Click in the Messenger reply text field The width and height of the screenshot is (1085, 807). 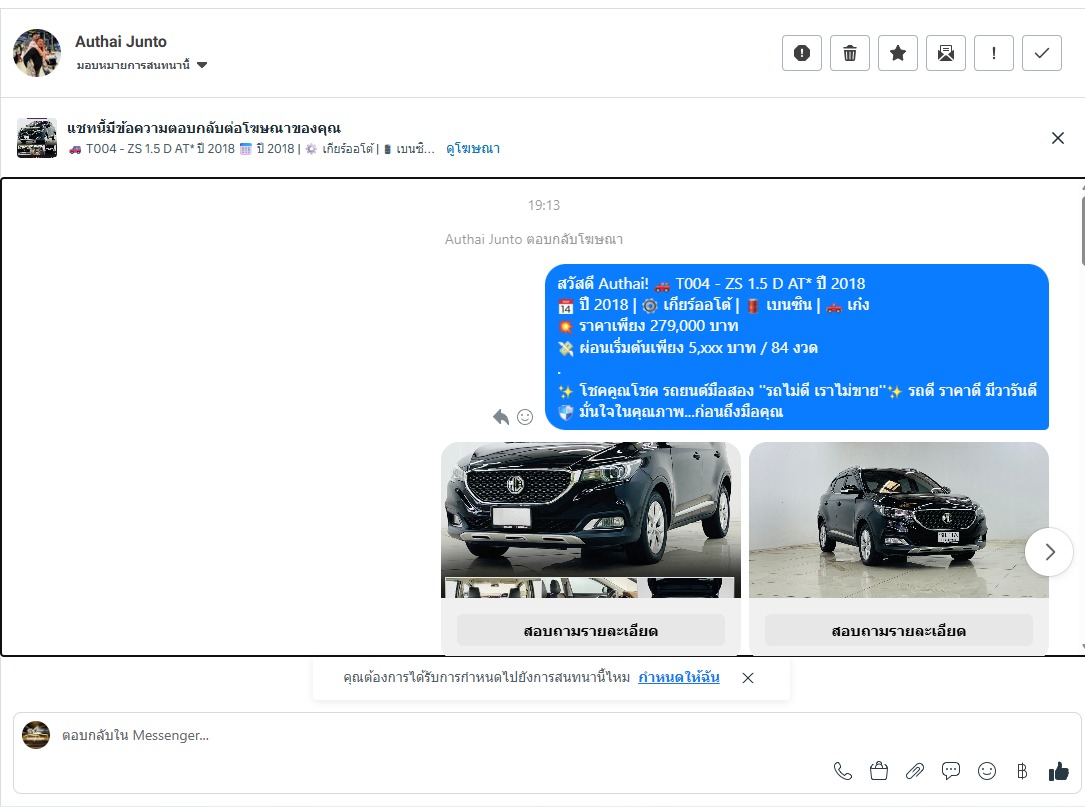coord(400,735)
